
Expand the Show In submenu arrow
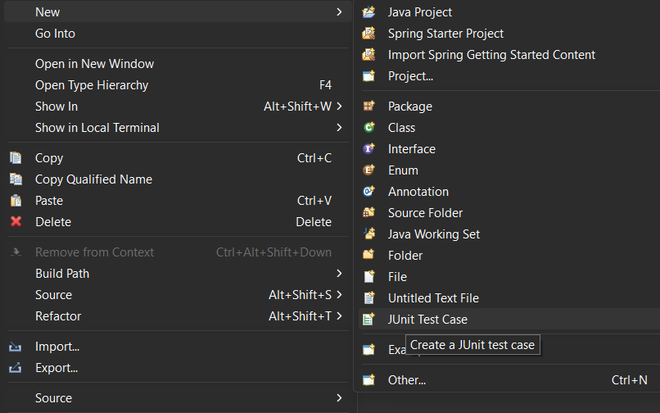[339, 106]
